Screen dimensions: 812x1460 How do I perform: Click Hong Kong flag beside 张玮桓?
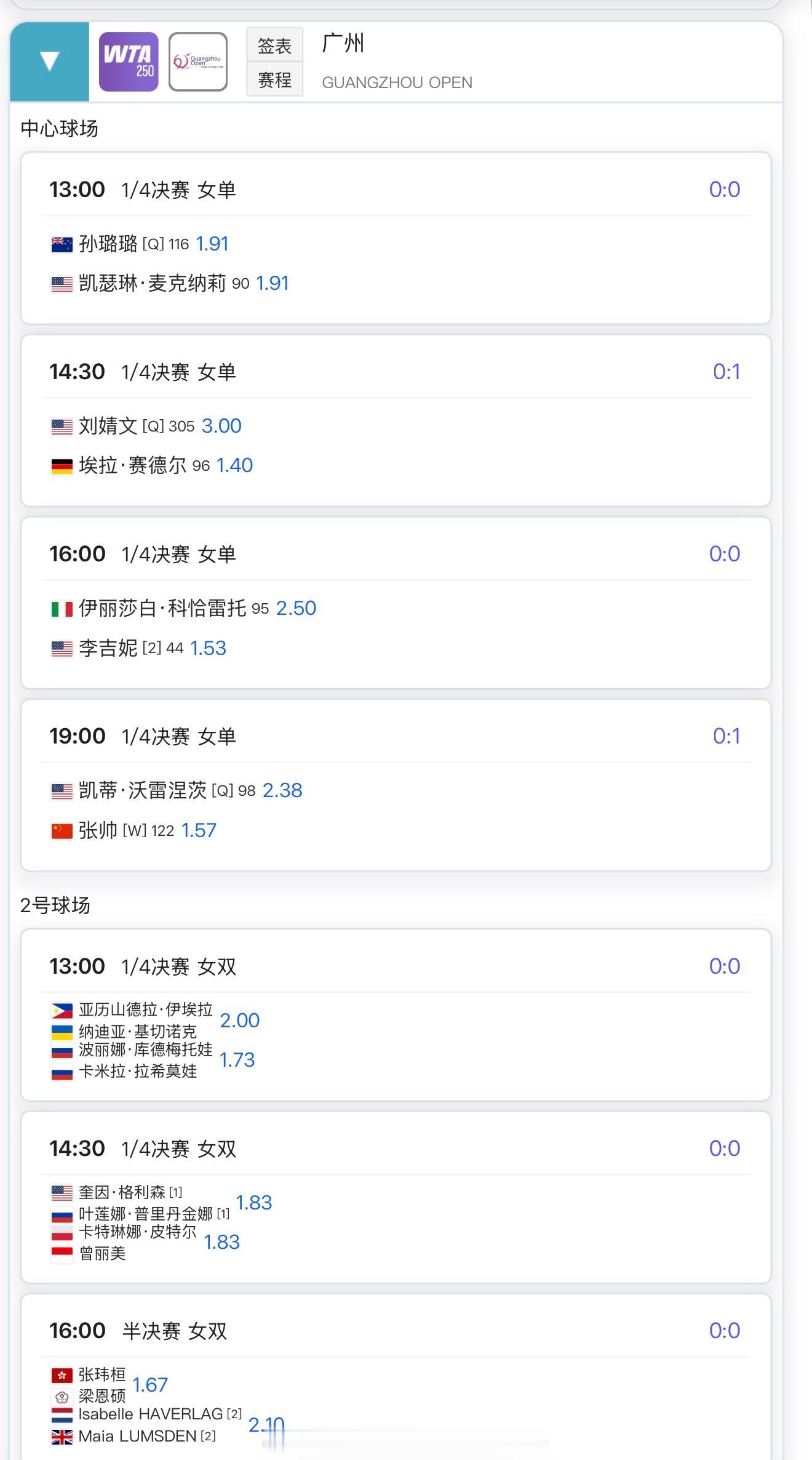(62, 1375)
